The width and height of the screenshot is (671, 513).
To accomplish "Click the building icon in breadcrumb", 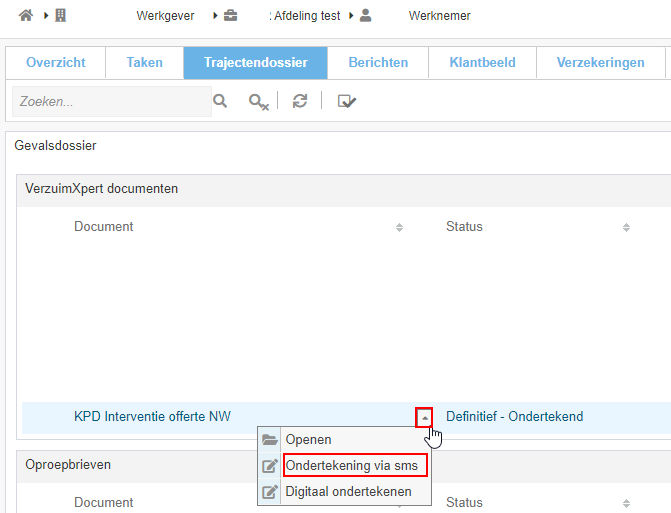I will [61, 15].
